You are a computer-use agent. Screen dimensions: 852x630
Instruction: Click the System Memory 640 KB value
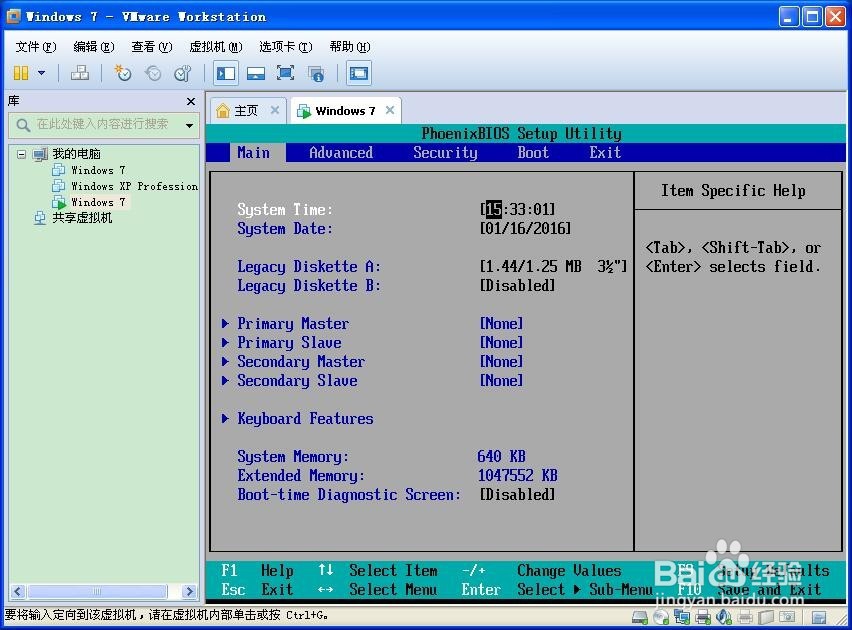502,457
